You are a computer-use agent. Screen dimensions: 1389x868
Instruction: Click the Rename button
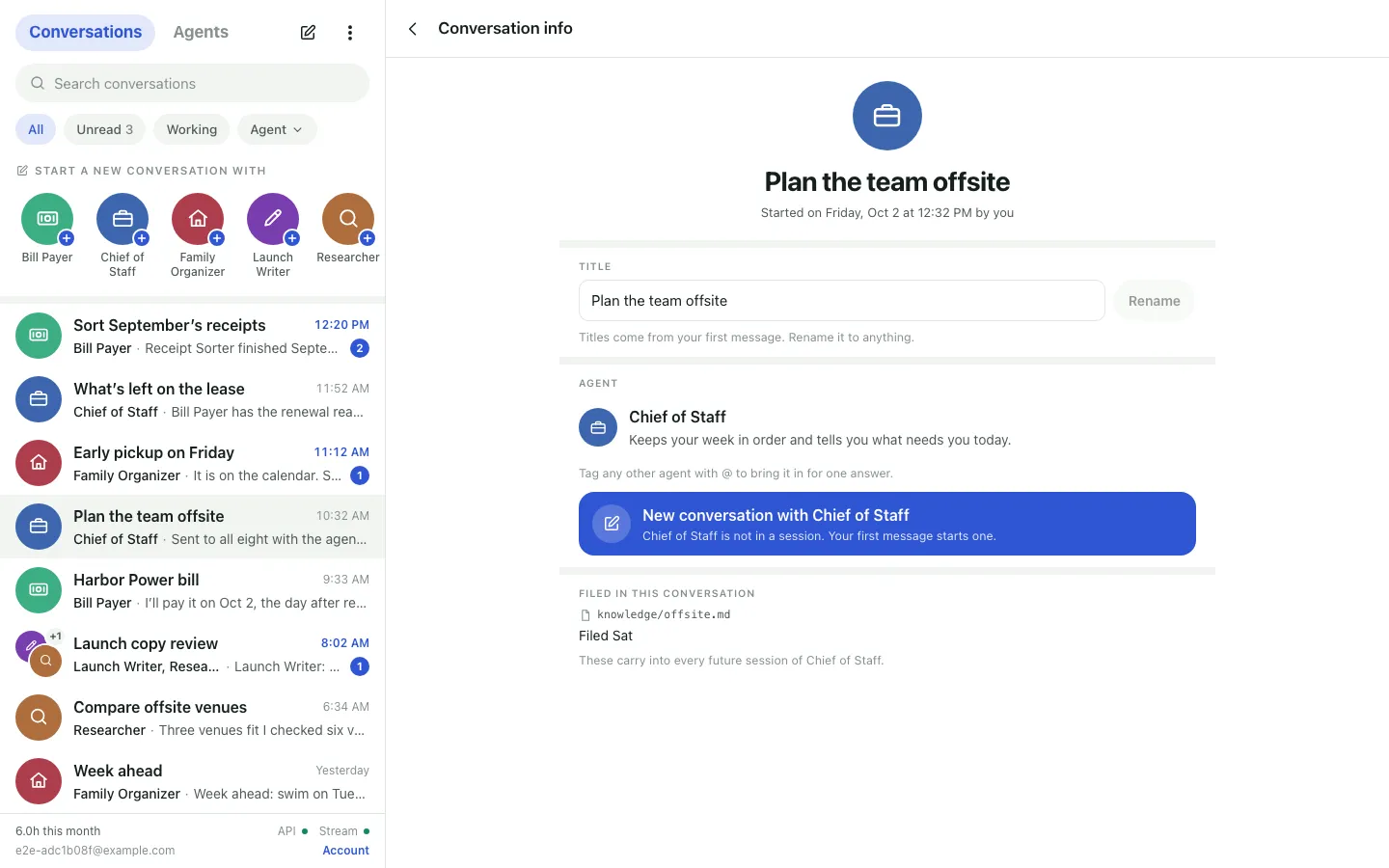pos(1155,301)
